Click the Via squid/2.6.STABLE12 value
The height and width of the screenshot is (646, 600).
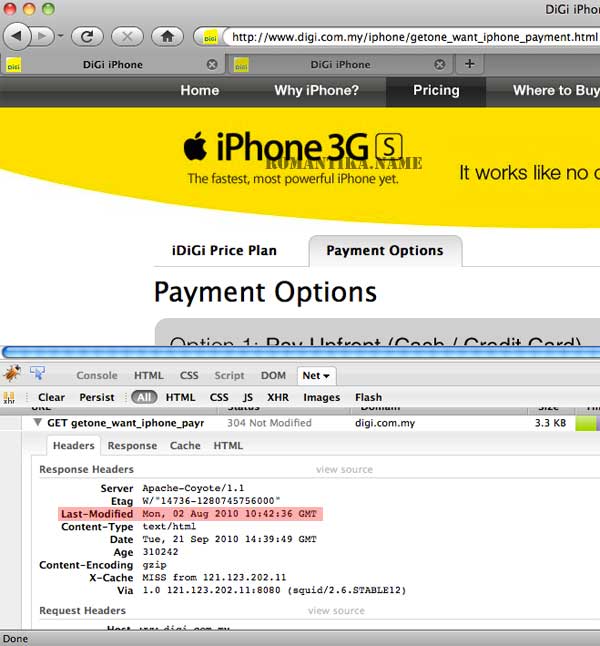[274, 590]
